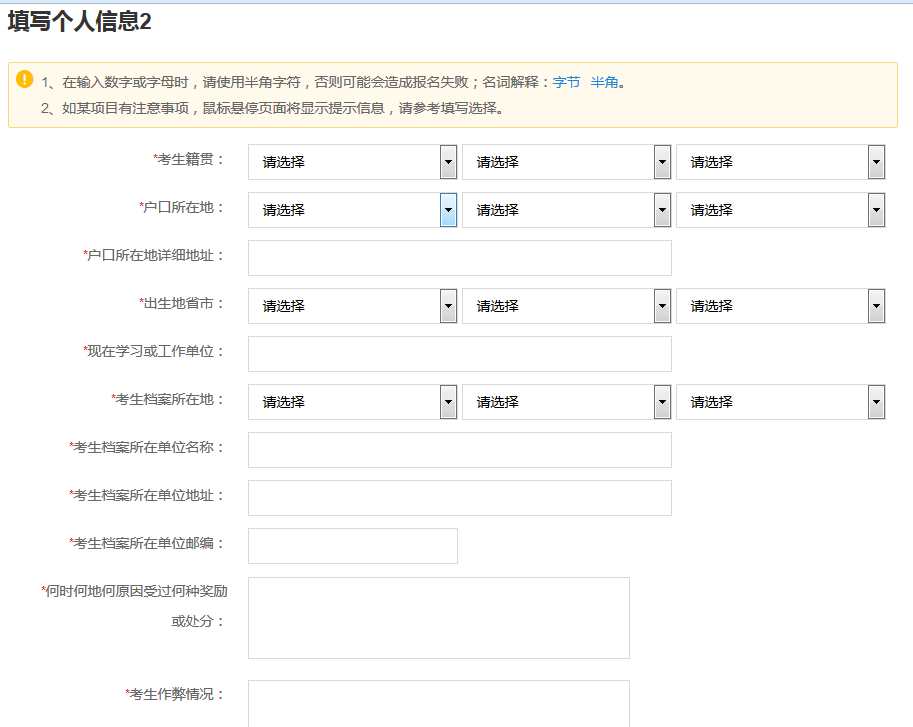The height and width of the screenshot is (727, 913).
Task: Open the 半角 explanation link
Action: pos(604,82)
